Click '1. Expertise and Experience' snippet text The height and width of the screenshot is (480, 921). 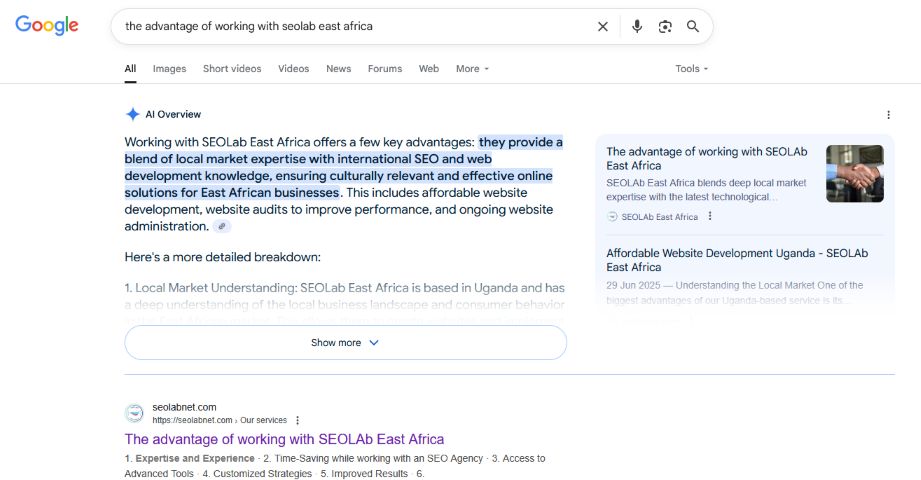189,458
